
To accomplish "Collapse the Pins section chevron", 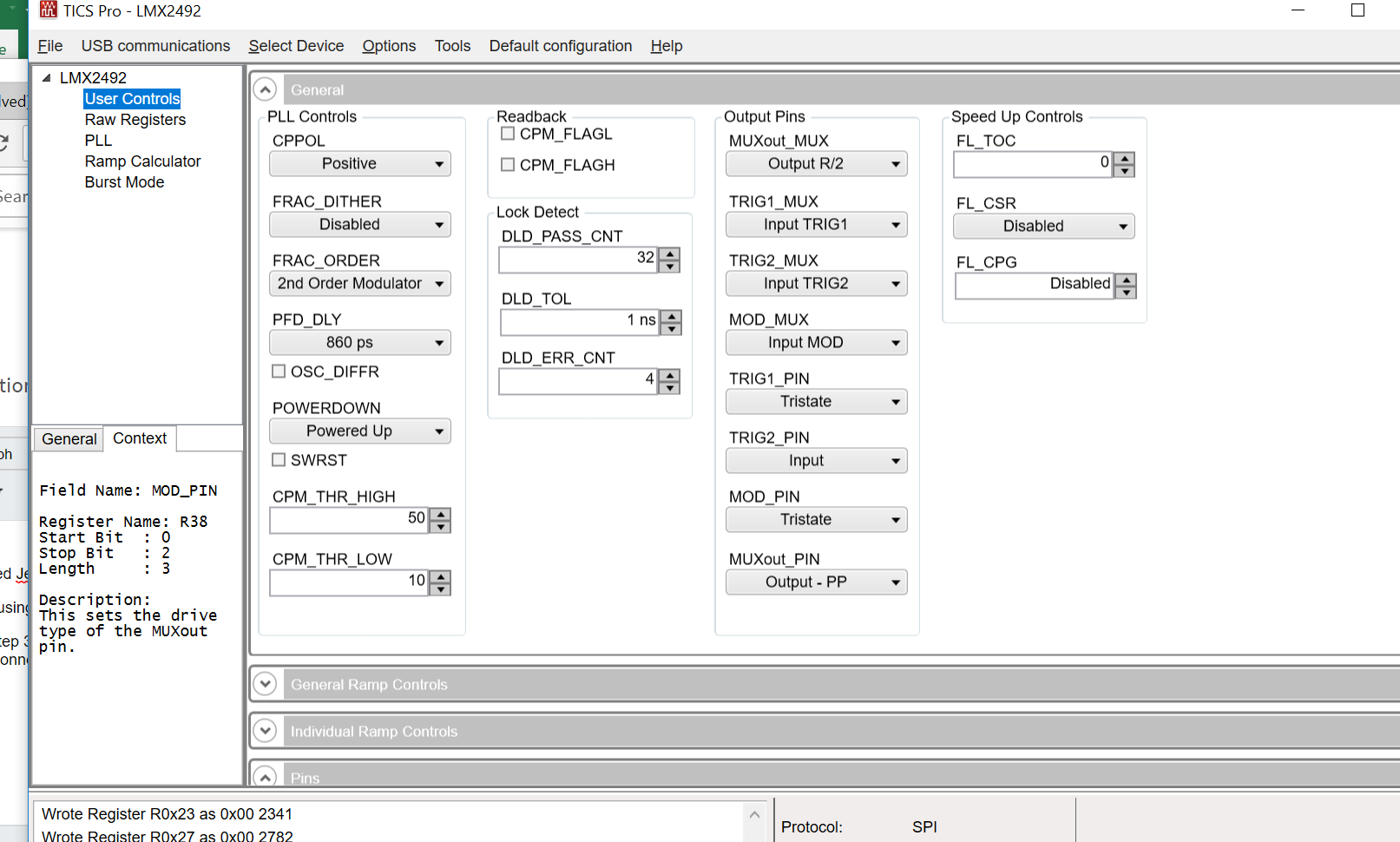I will click(265, 776).
